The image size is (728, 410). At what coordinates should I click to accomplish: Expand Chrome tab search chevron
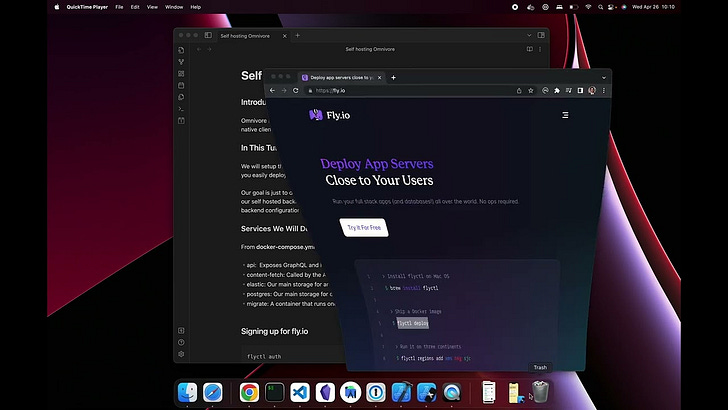coord(604,78)
